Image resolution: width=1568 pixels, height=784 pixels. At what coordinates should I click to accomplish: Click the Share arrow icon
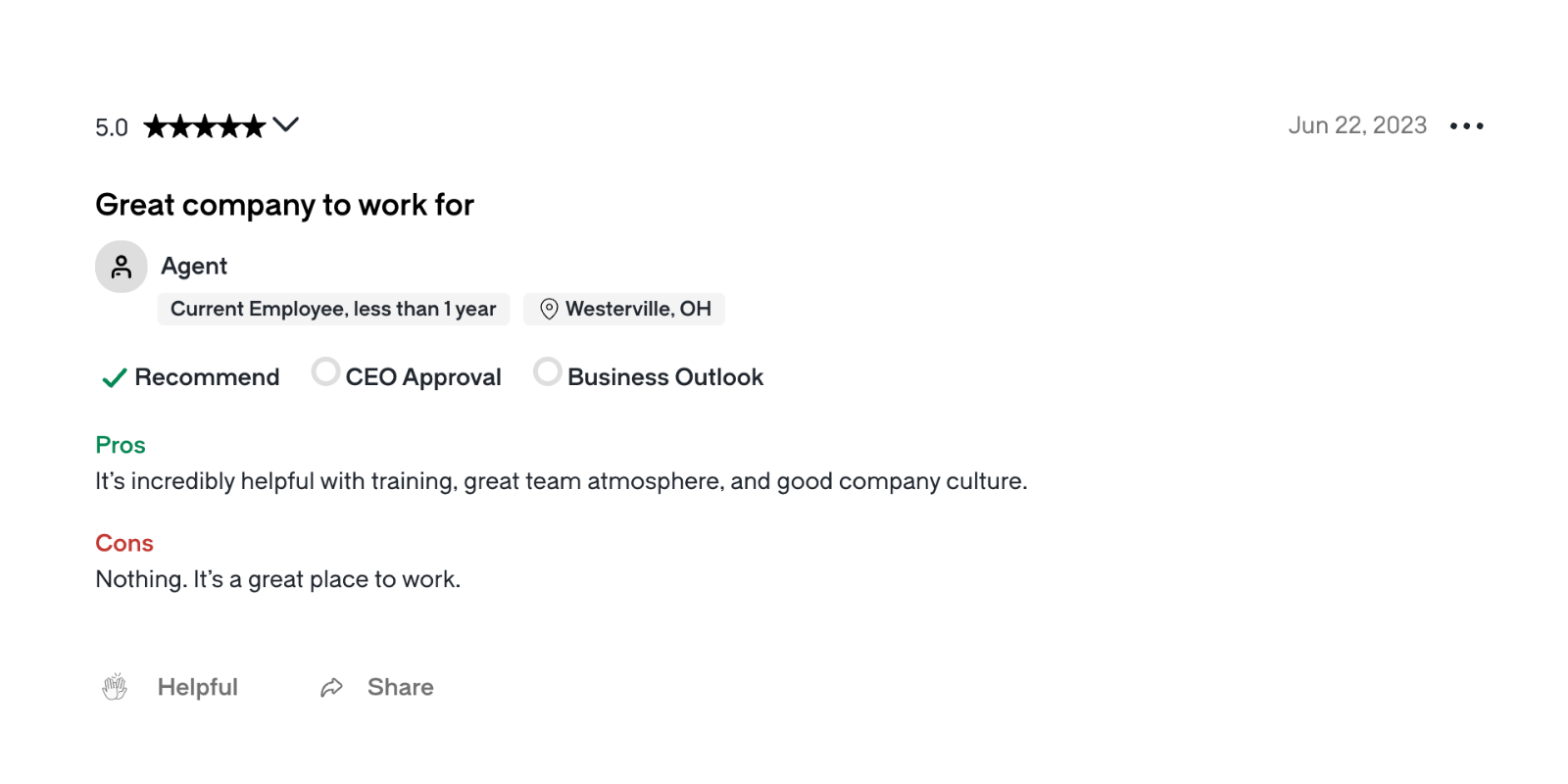[331, 688]
